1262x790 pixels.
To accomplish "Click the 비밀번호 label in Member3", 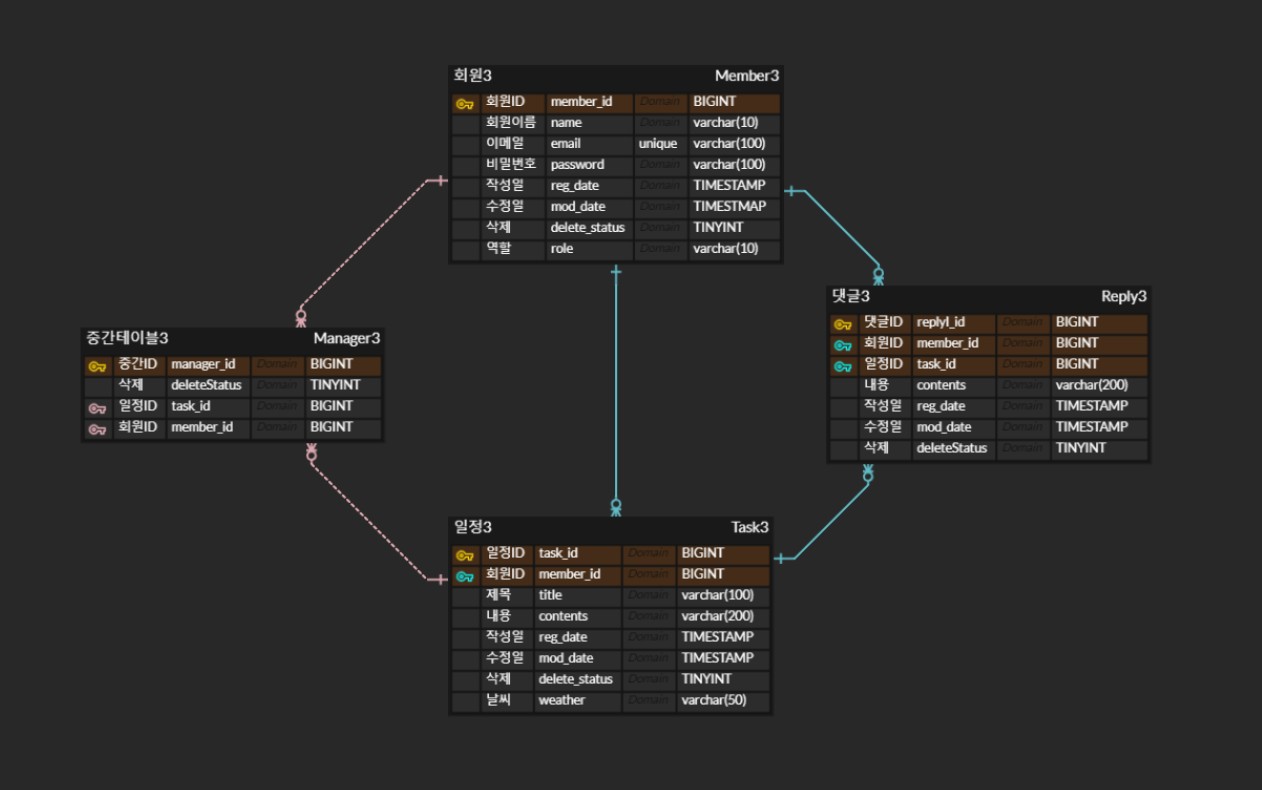I will click(x=512, y=165).
